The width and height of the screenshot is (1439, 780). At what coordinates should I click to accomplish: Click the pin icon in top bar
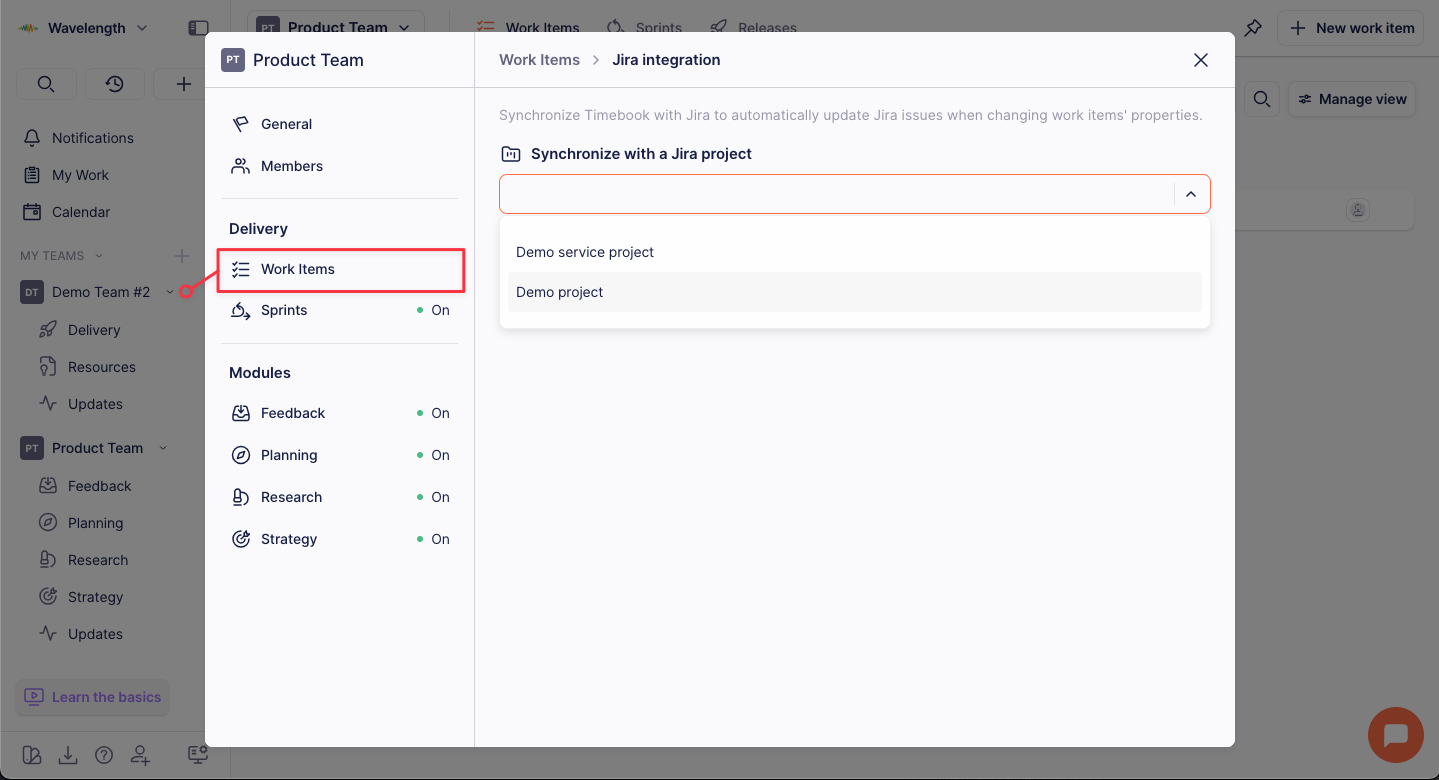coord(1253,28)
